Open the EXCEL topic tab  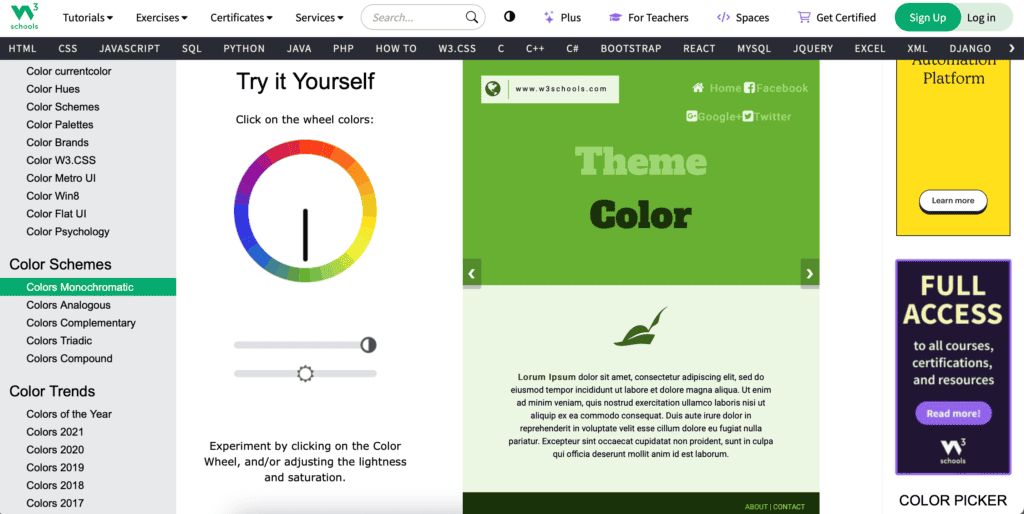pyautogui.click(x=870, y=48)
